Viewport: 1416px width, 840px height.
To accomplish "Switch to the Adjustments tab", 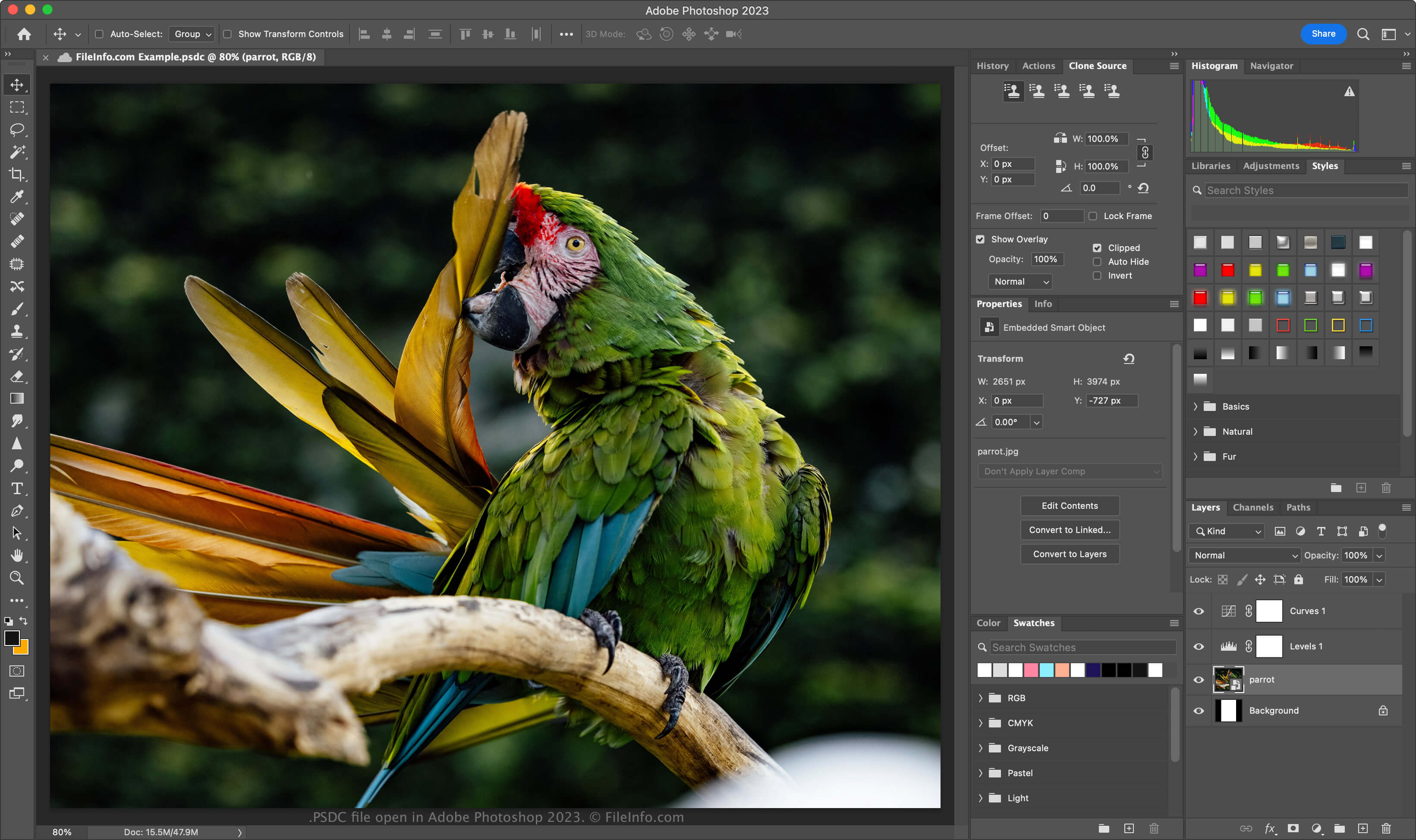I will [1271, 166].
